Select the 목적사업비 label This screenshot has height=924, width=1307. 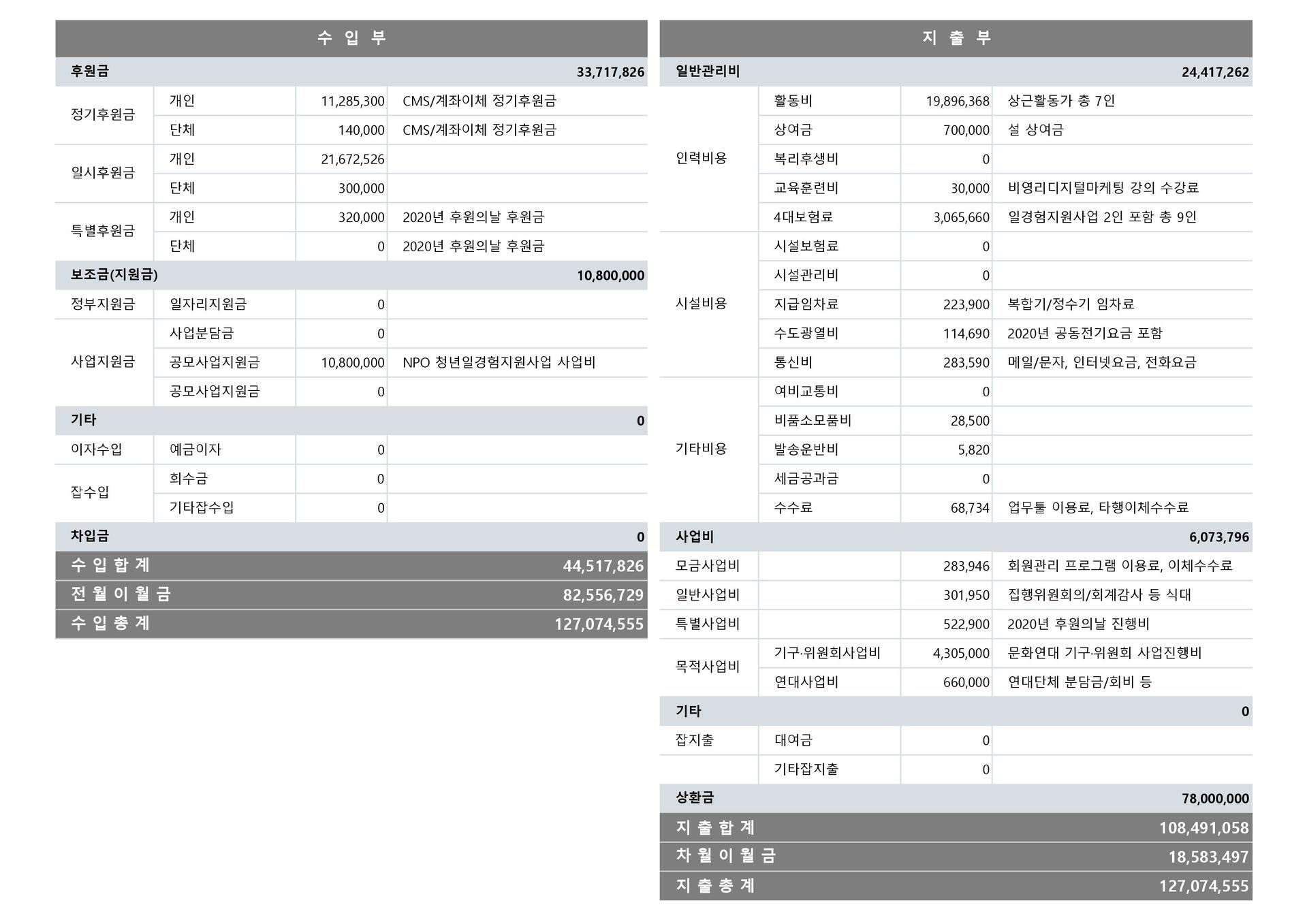[707, 667]
